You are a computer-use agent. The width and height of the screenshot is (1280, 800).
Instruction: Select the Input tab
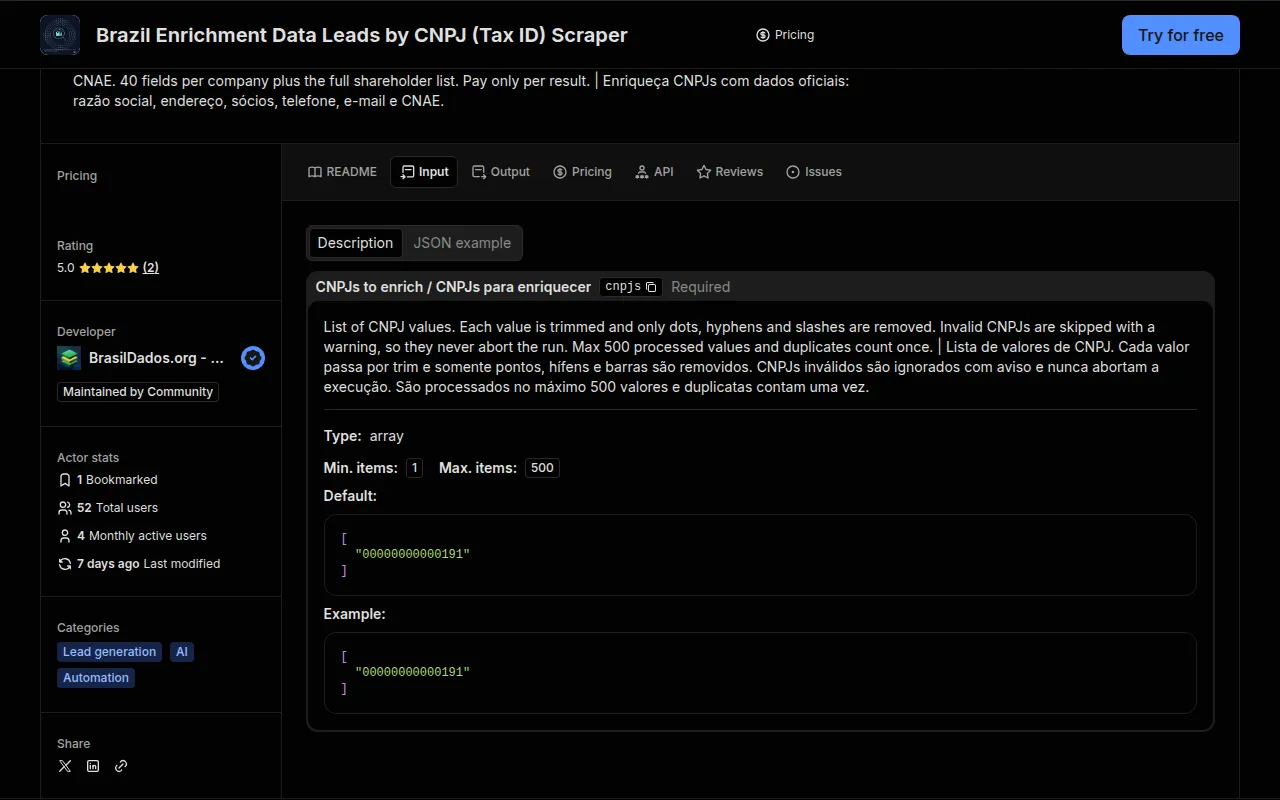point(424,172)
